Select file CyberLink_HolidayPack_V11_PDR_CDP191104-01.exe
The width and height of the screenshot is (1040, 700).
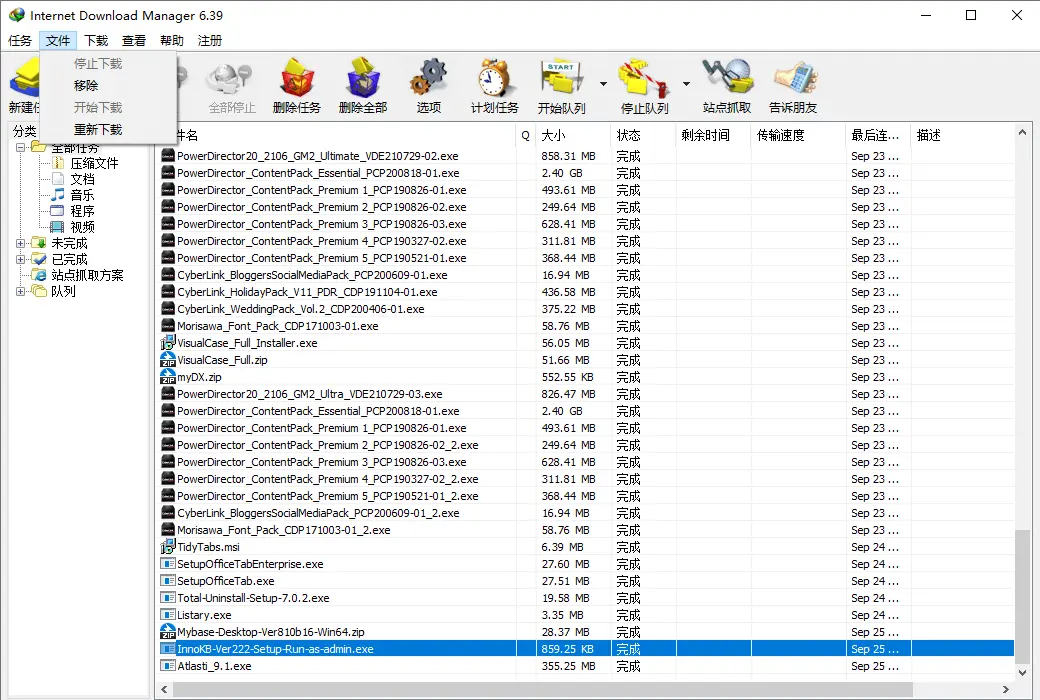coord(307,292)
